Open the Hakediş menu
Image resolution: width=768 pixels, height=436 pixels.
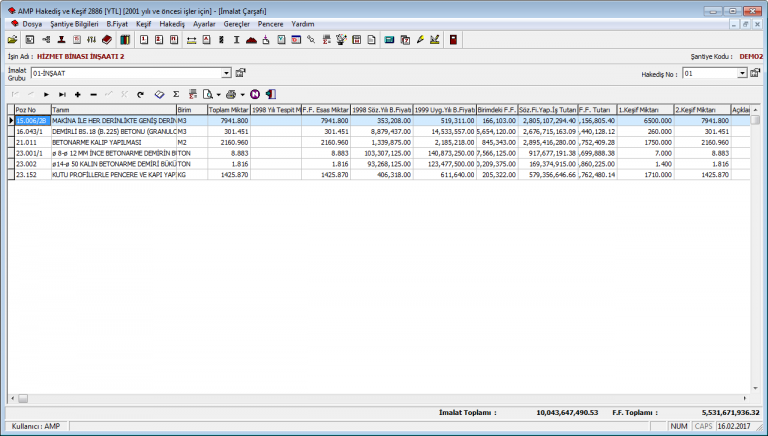tap(173, 22)
